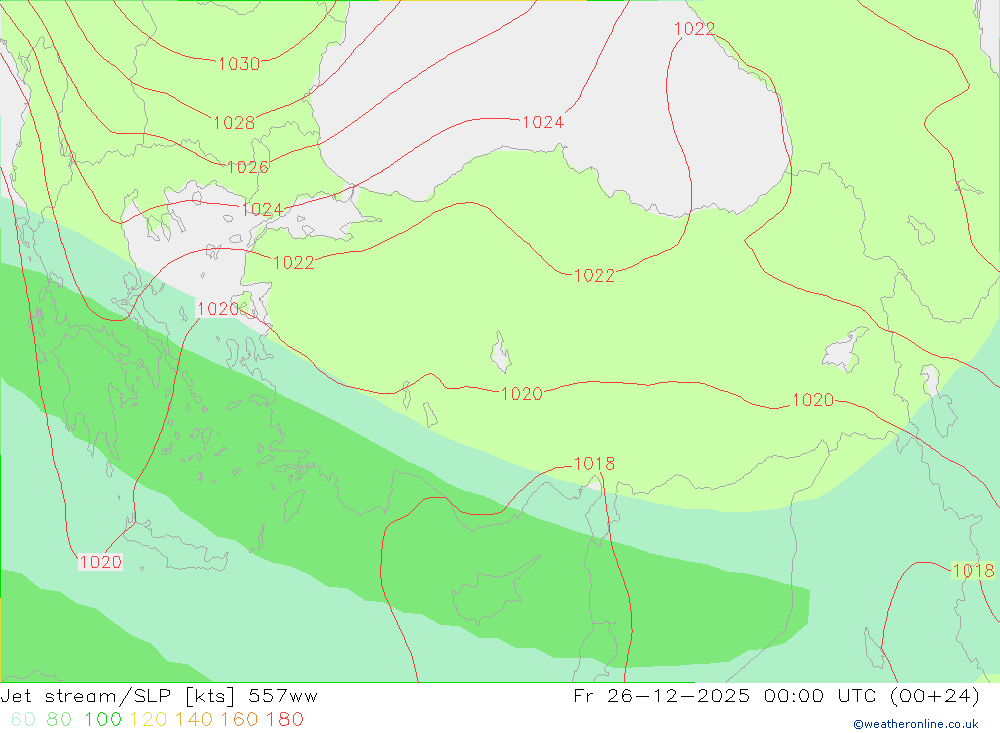Viewport: 1000px width, 733px height.
Task: Click the 1020 label with white box near Crete
Action: (x=100, y=562)
